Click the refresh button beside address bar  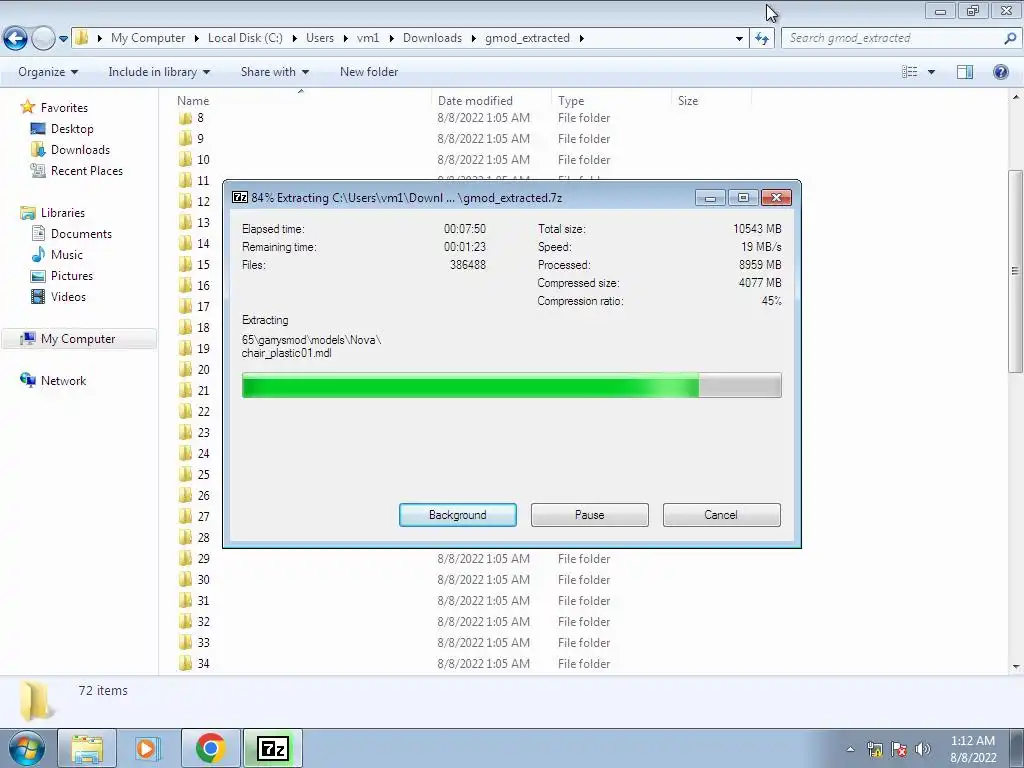tap(761, 39)
